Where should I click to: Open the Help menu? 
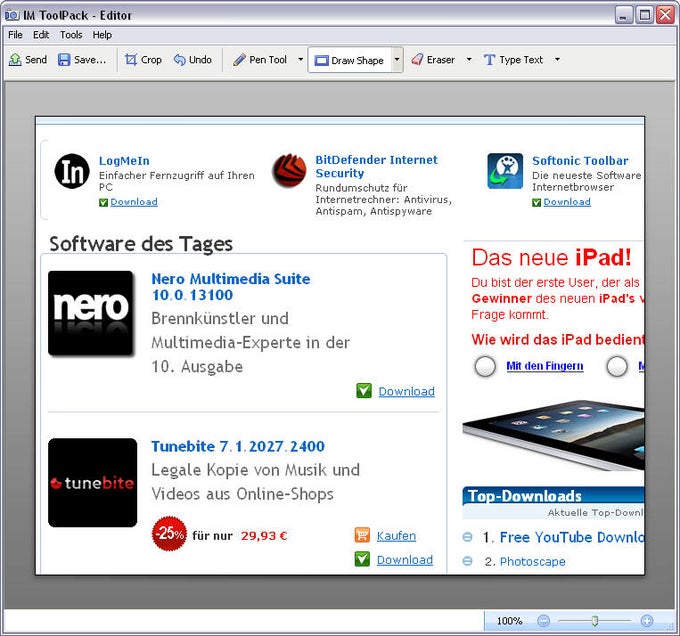pyautogui.click(x=102, y=35)
